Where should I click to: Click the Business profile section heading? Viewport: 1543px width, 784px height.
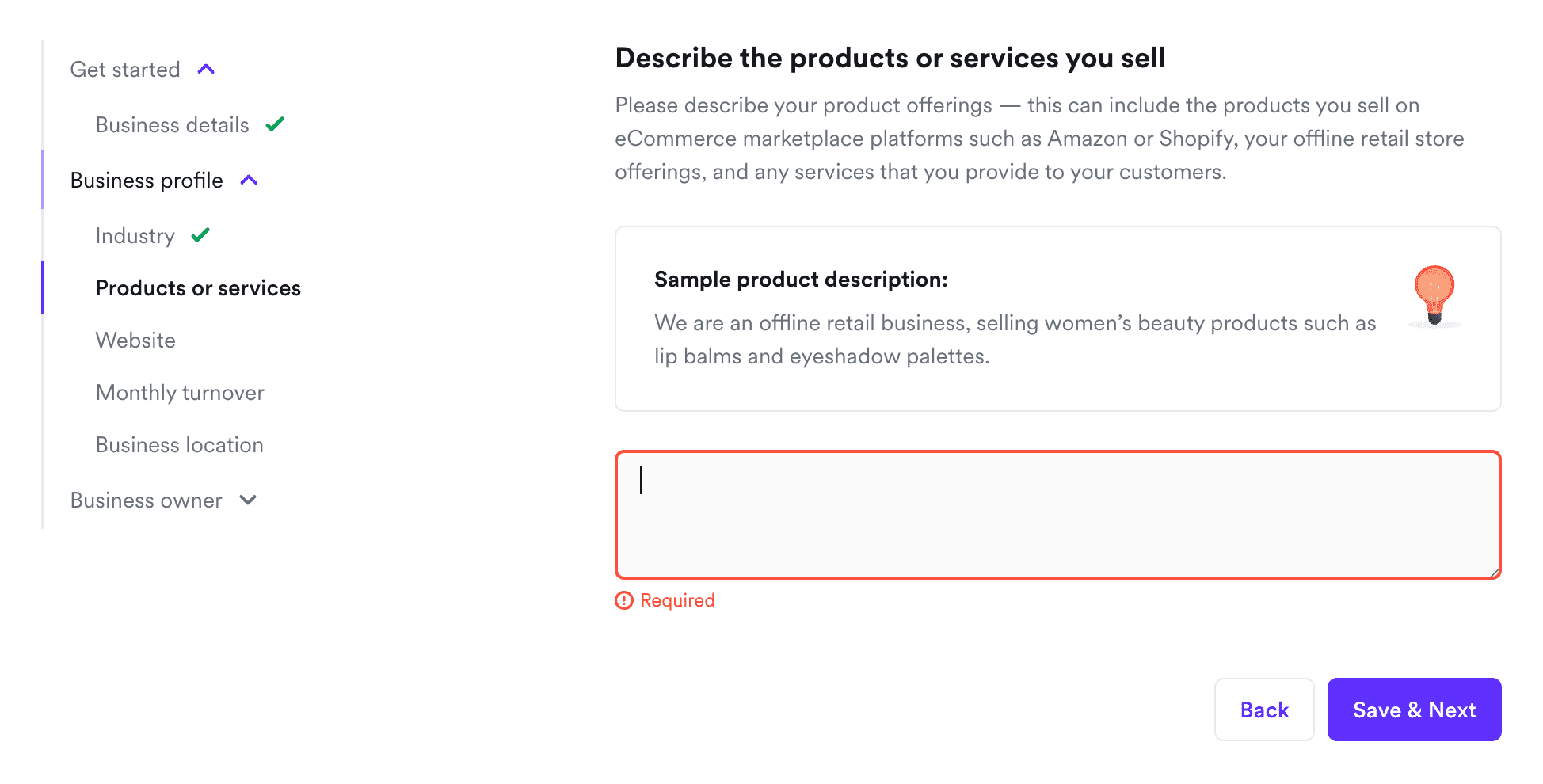pyautogui.click(x=147, y=181)
